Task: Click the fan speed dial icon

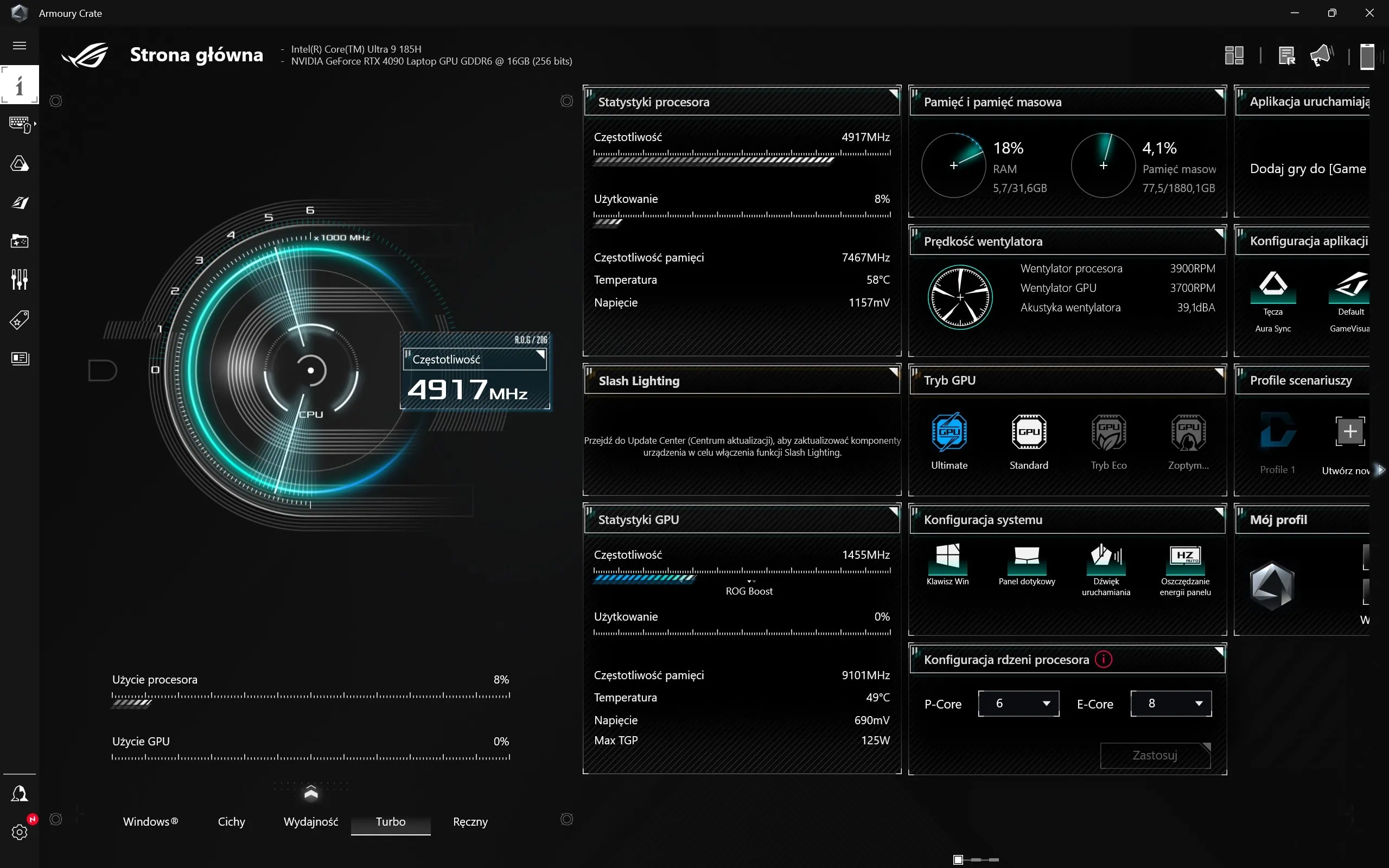Action: pos(960,297)
